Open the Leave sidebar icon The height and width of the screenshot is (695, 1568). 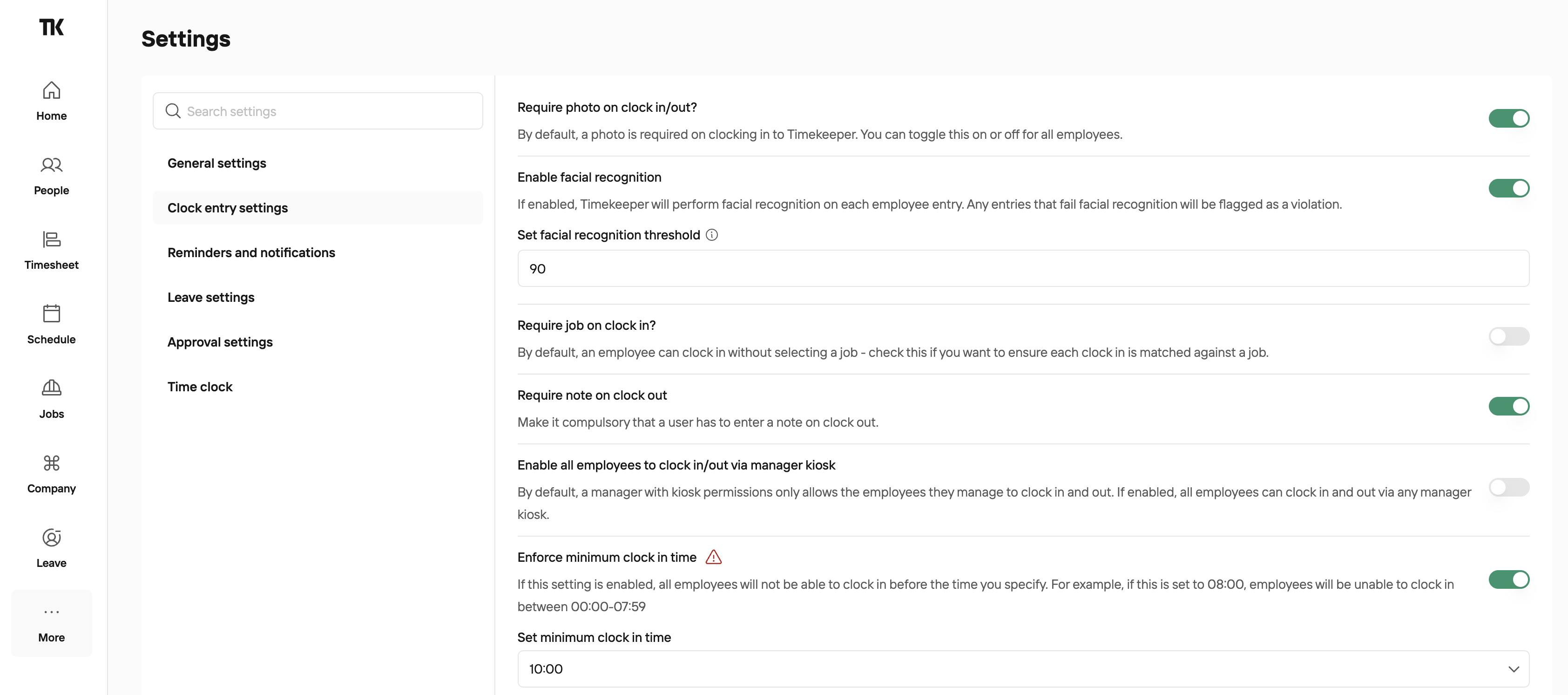(51, 537)
